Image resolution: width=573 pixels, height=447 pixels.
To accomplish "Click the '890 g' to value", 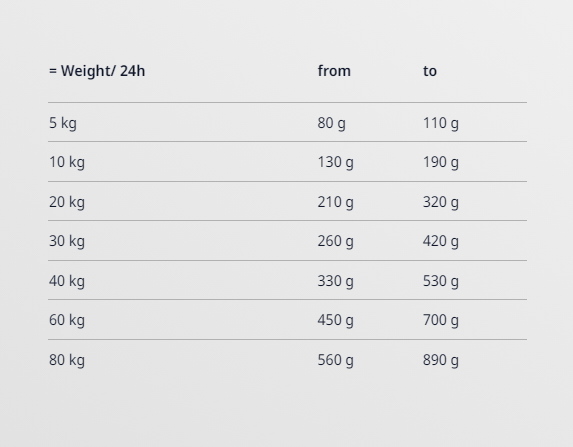I will [441, 360].
